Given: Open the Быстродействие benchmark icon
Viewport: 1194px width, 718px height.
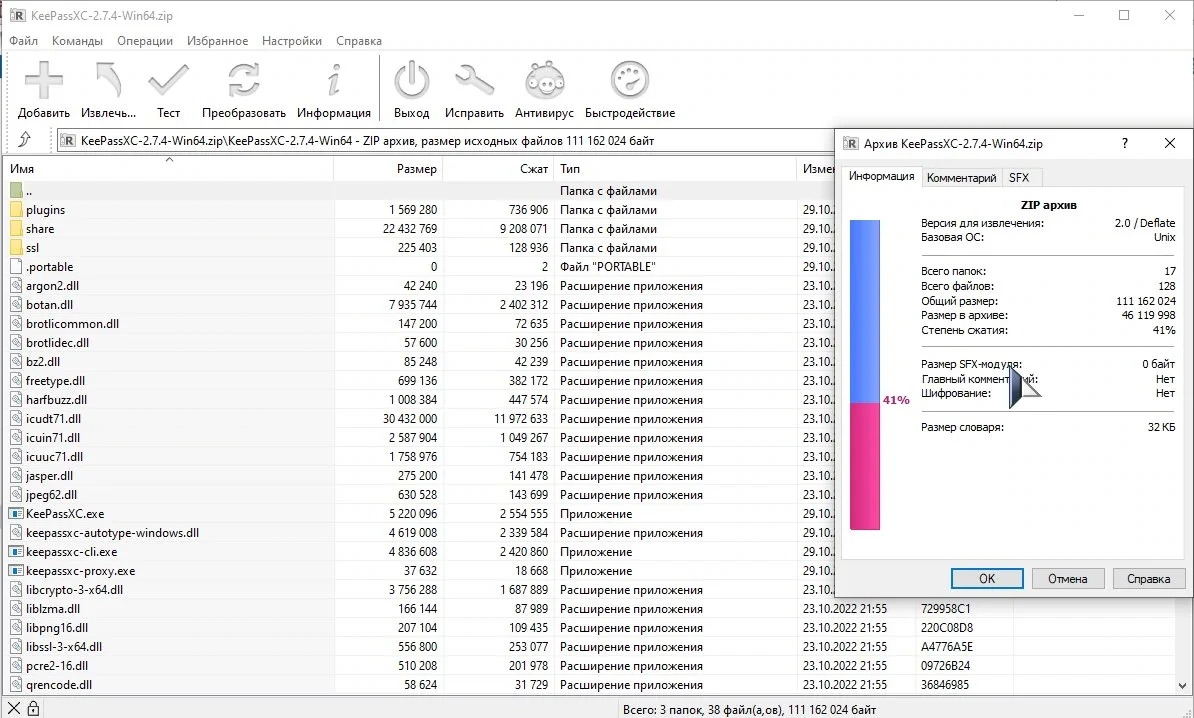Looking at the screenshot, I should point(630,80).
